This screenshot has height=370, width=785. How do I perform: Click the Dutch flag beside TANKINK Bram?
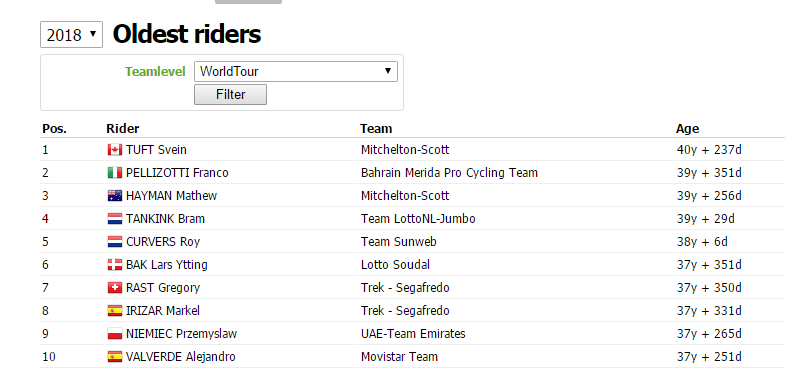point(115,219)
